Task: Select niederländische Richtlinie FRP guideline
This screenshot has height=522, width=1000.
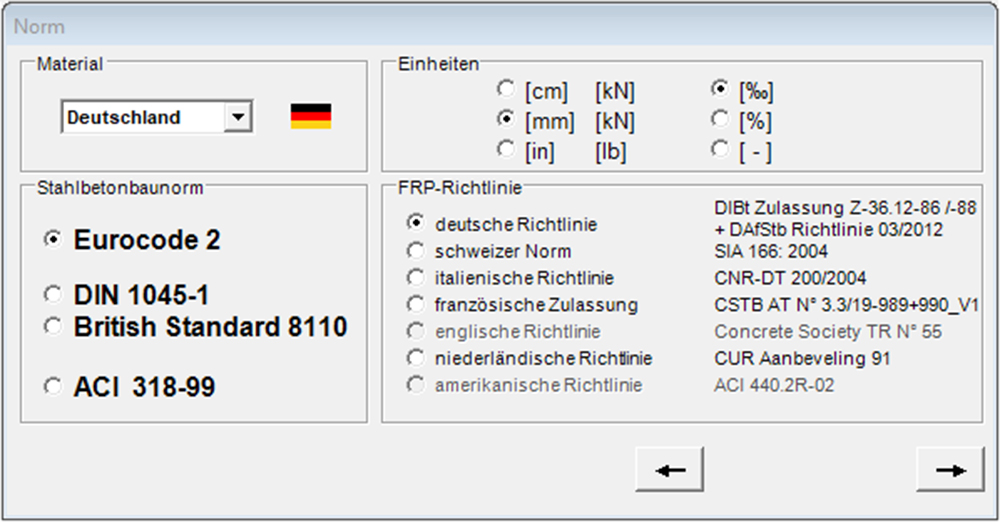Action: [x=416, y=358]
